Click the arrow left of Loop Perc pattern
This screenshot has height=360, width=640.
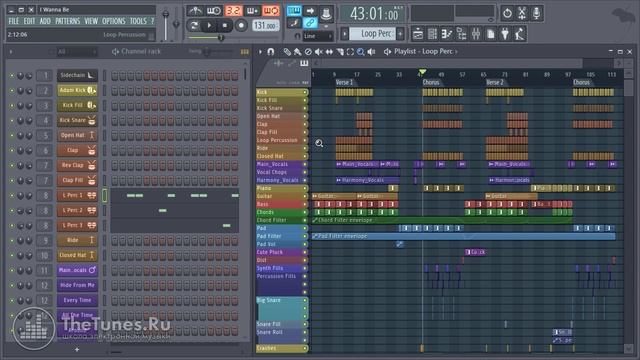coord(344,33)
